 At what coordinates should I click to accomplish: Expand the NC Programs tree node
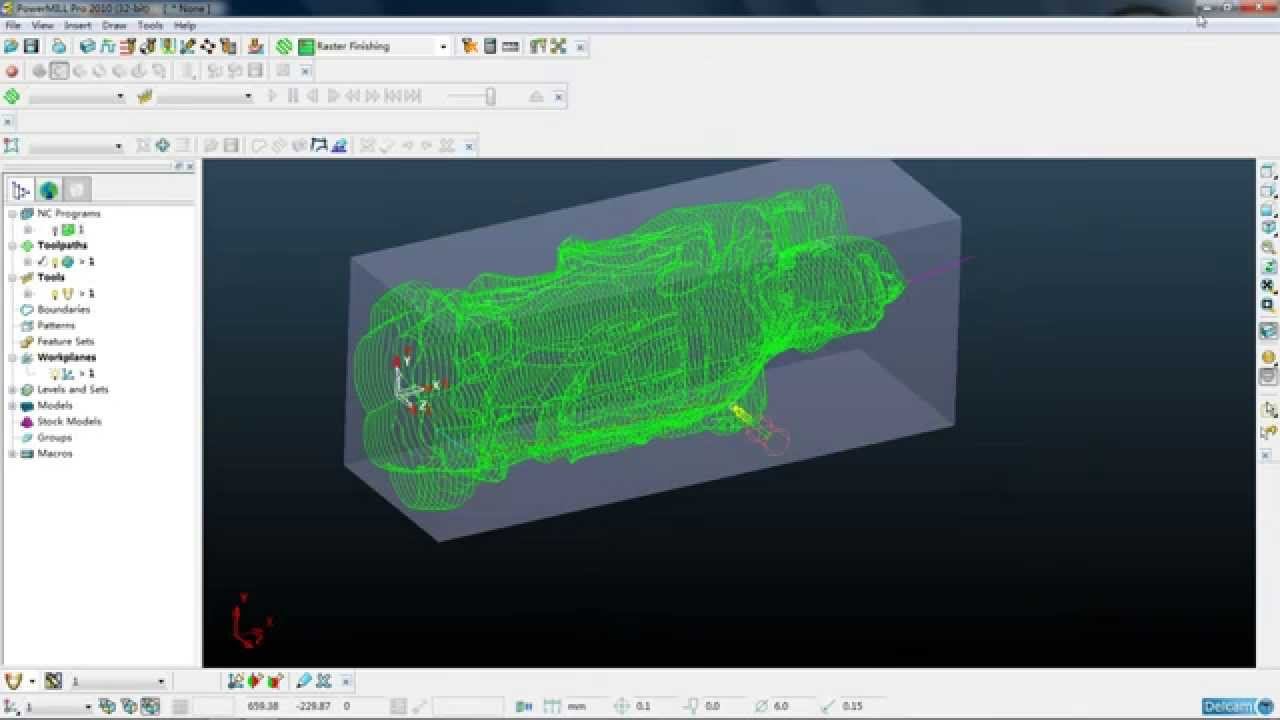13,214
